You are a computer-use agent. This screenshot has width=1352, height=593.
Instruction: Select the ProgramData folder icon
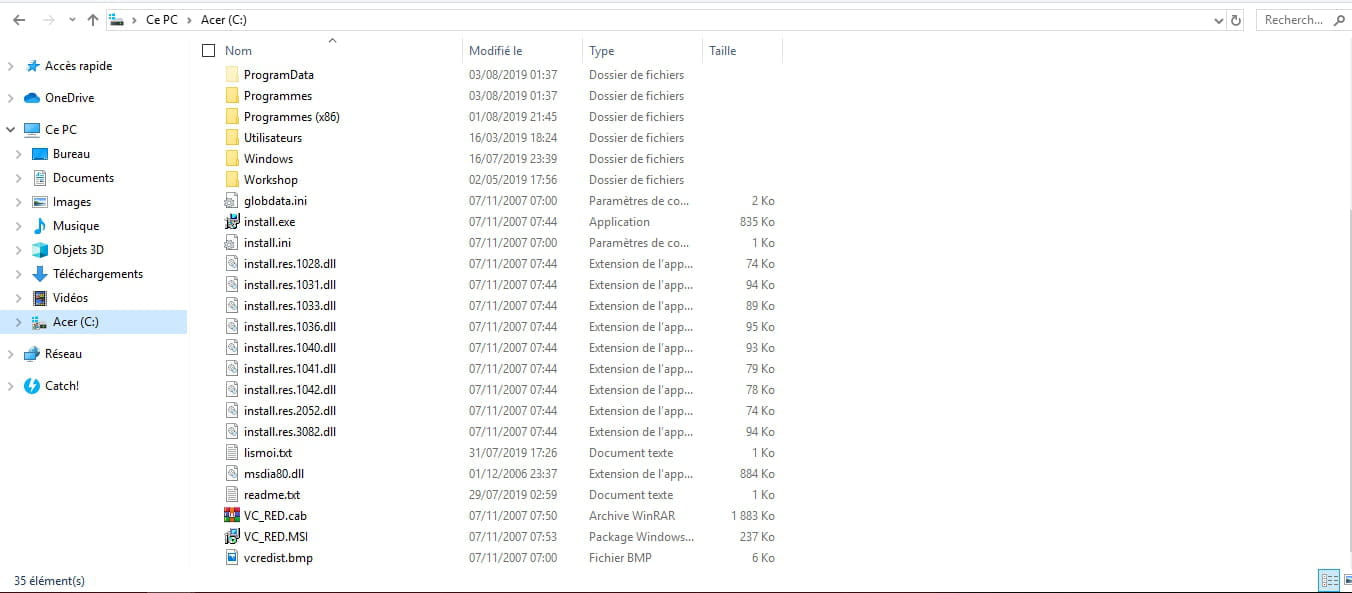coord(232,75)
